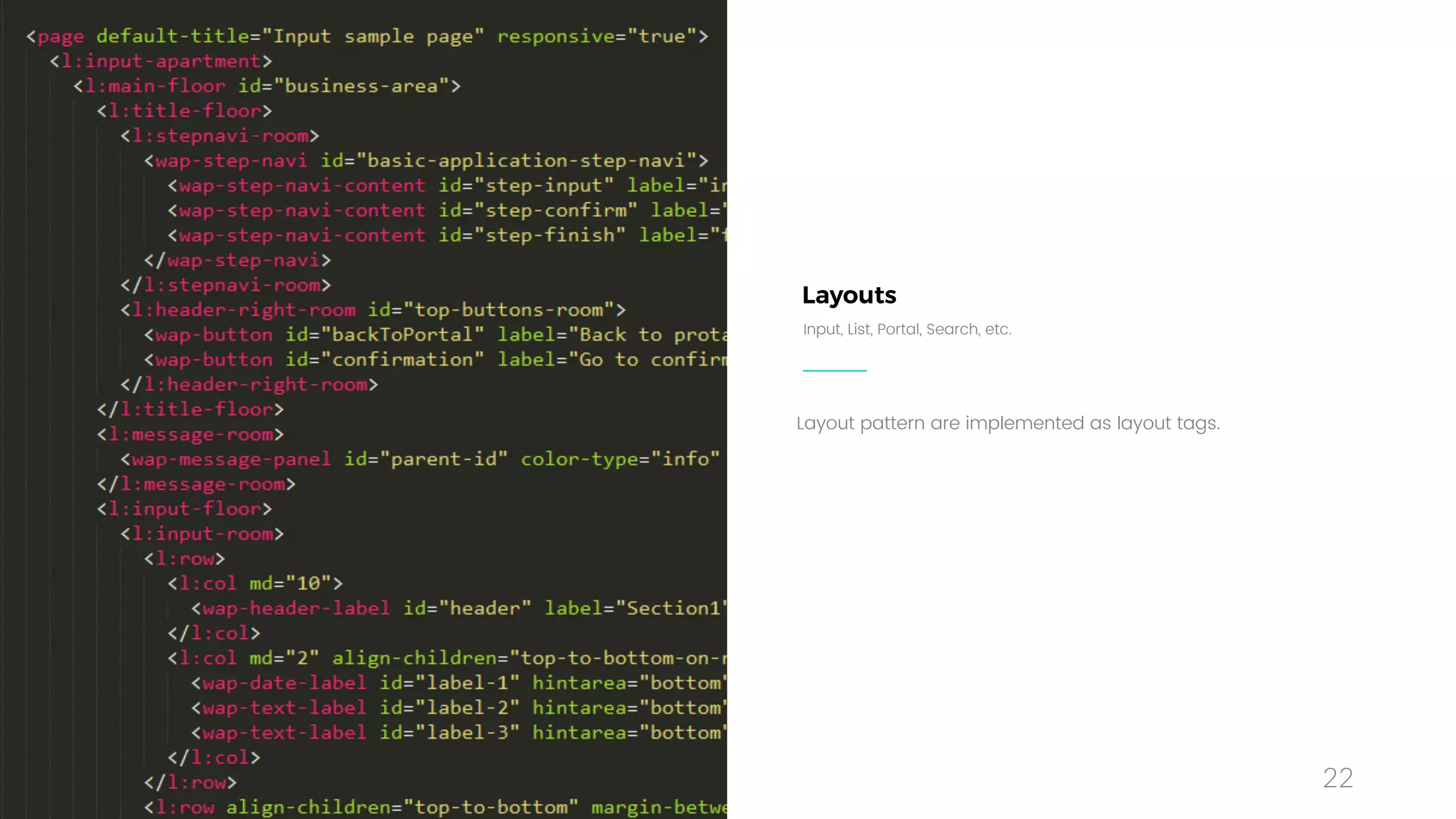
Task: Click the wap-text-label label-3 line
Action: (459, 733)
